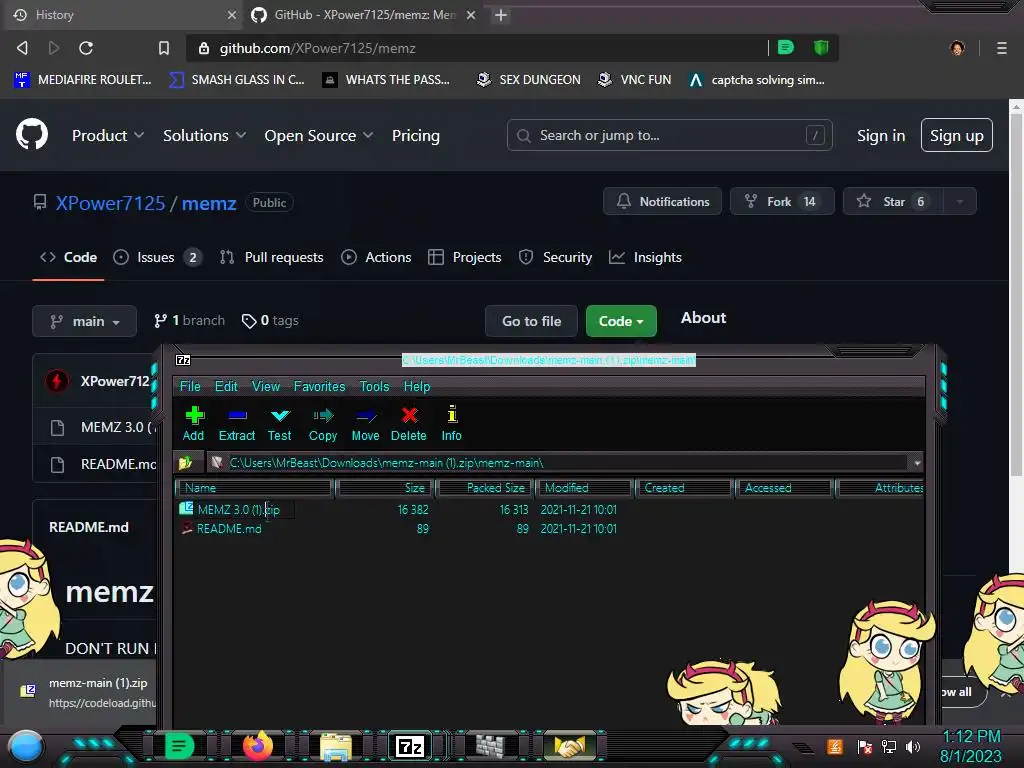
Task: Click the Notifications button
Action: click(662, 202)
